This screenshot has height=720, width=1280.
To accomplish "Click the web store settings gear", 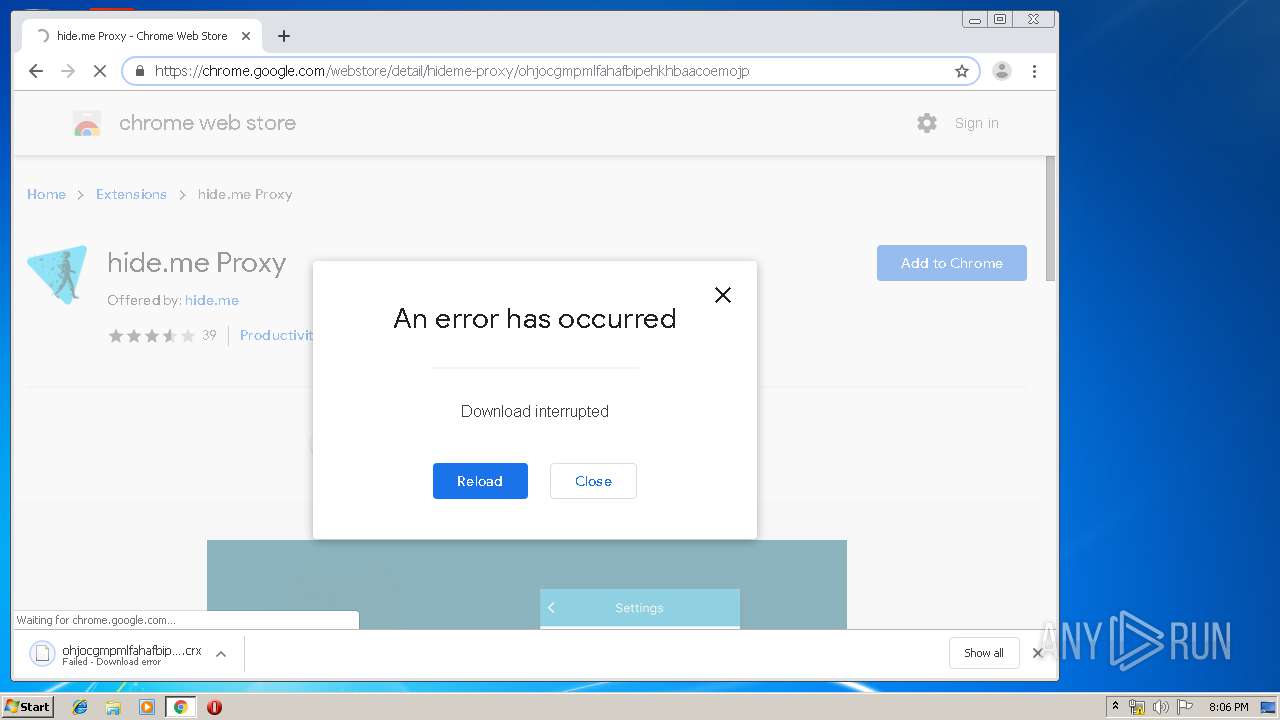I will (x=927, y=123).
